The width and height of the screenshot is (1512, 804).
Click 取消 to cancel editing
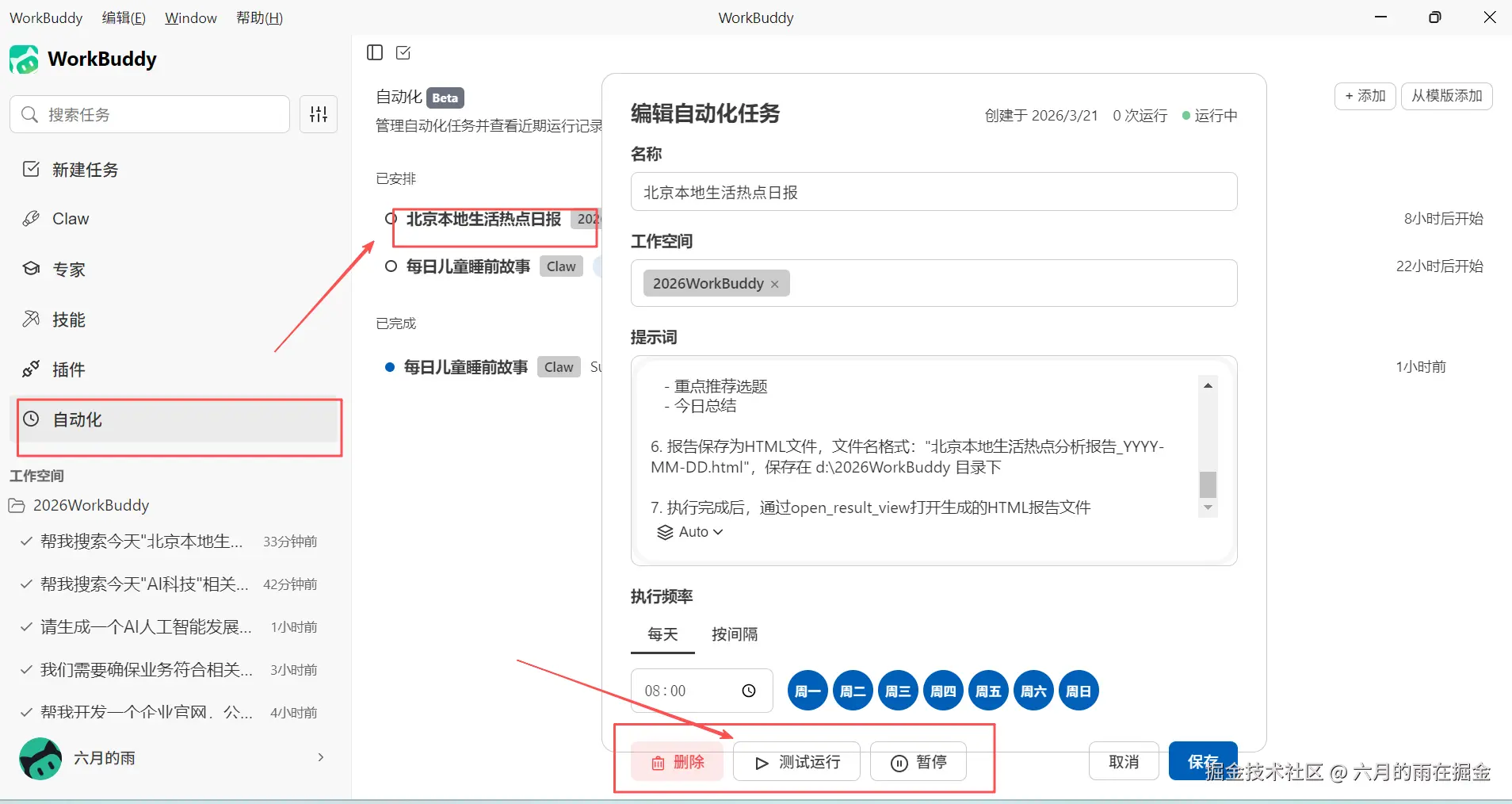click(x=1124, y=762)
